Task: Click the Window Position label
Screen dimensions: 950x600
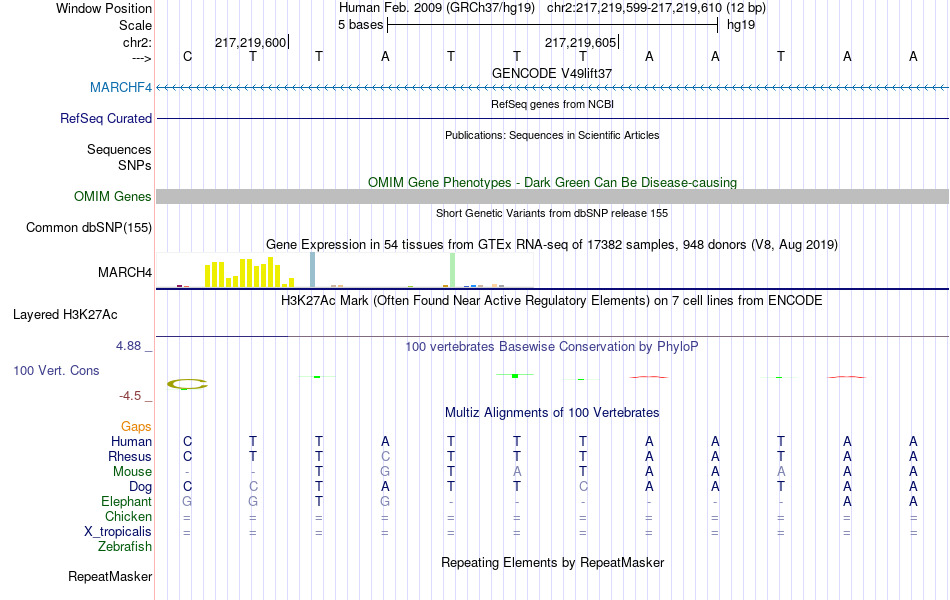Action: pos(104,8)
